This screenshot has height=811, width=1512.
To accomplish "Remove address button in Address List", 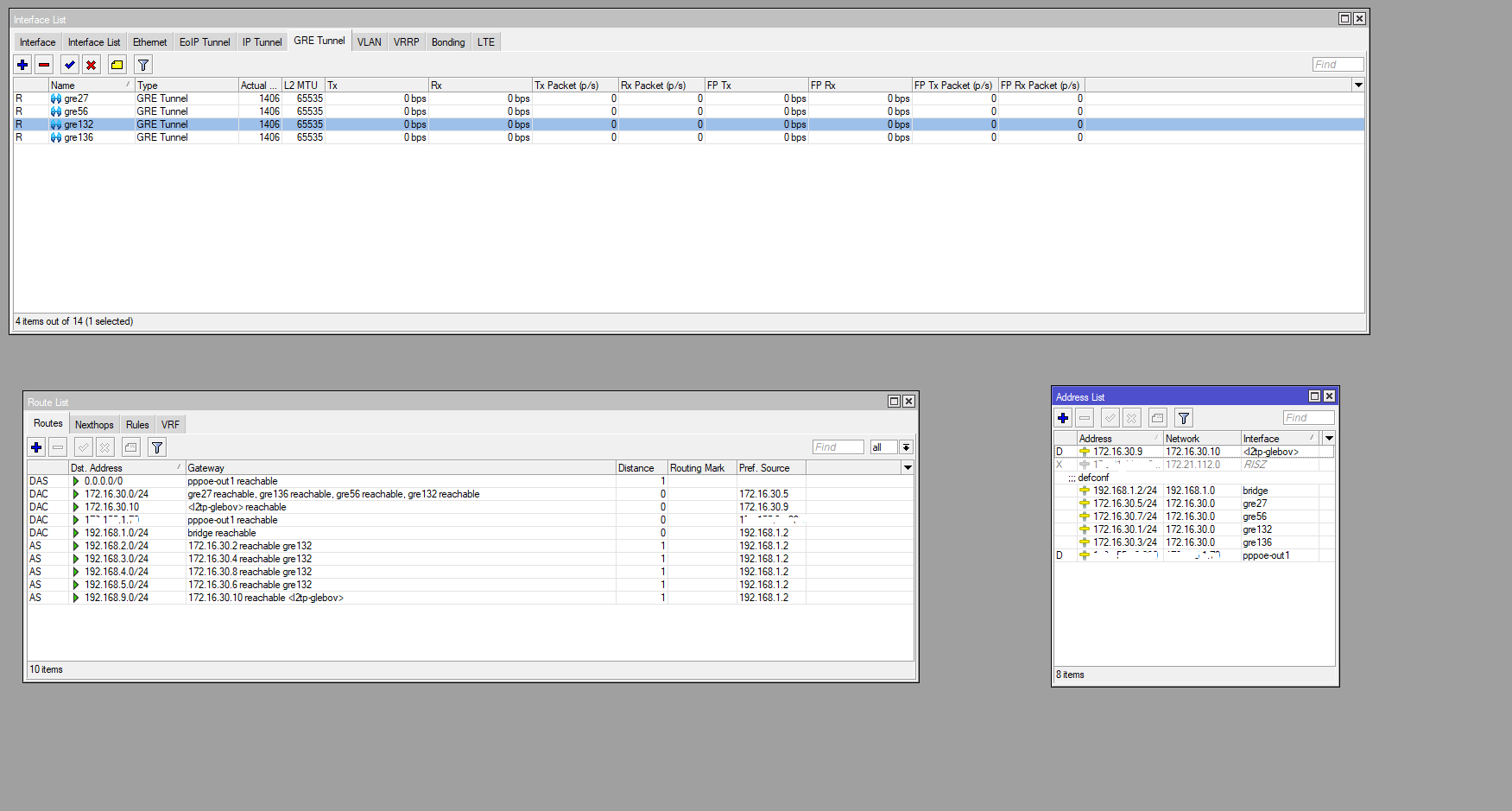I will (1085, 418).
